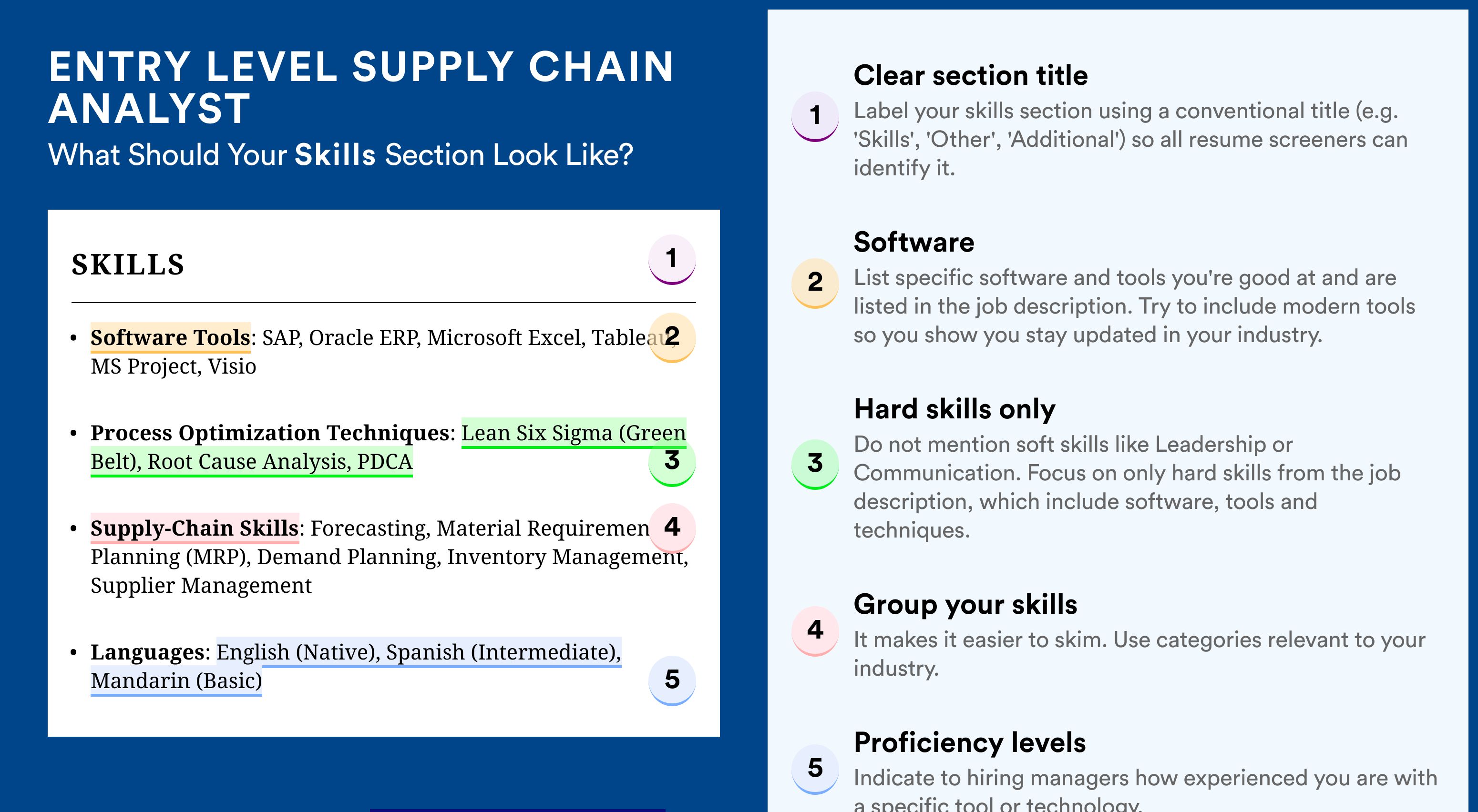
Task: Click the highlighted 'Mandarin (Basic)' text
Action: [176, 680]
